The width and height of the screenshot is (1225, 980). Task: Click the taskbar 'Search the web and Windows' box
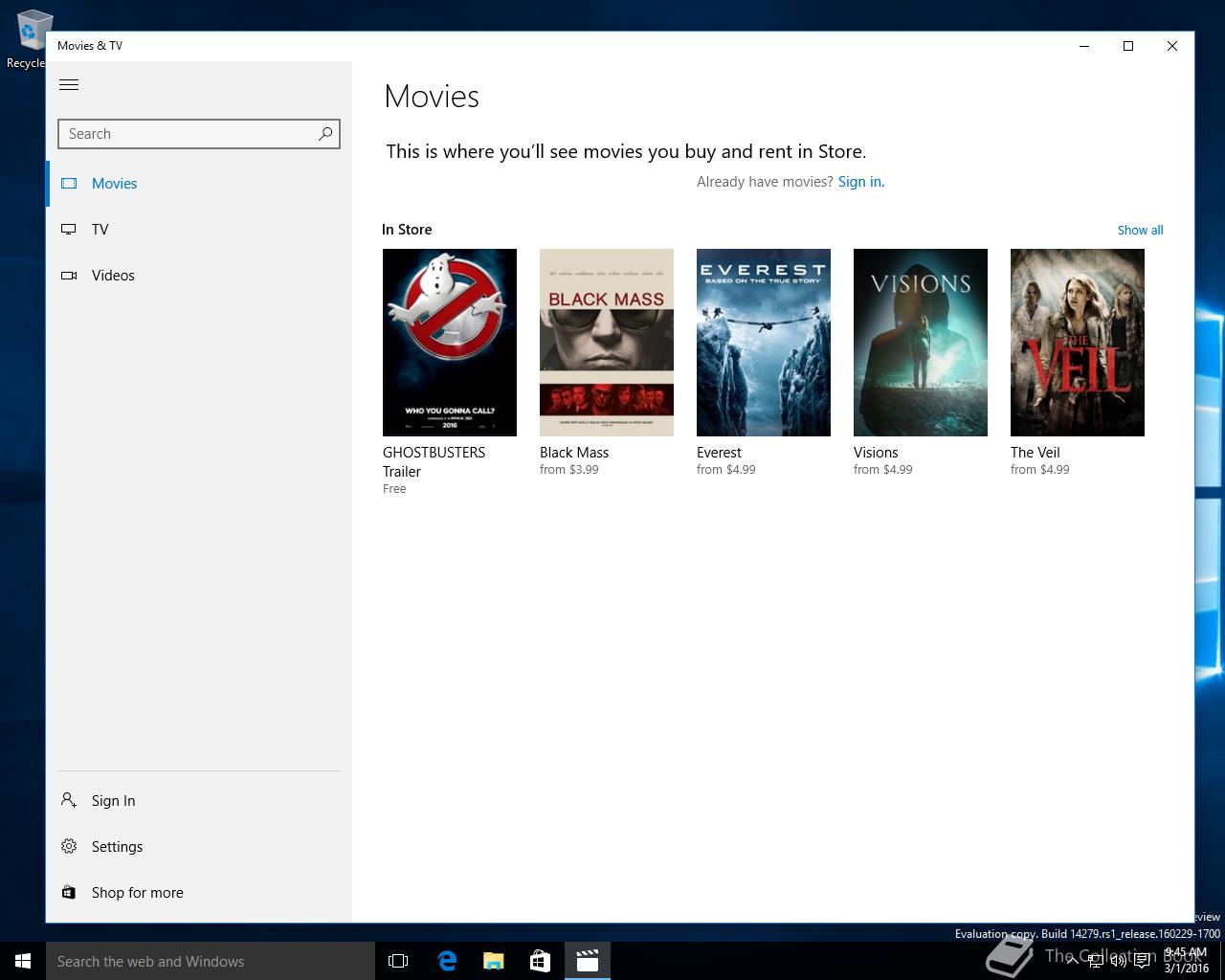(x=211, y=961)
